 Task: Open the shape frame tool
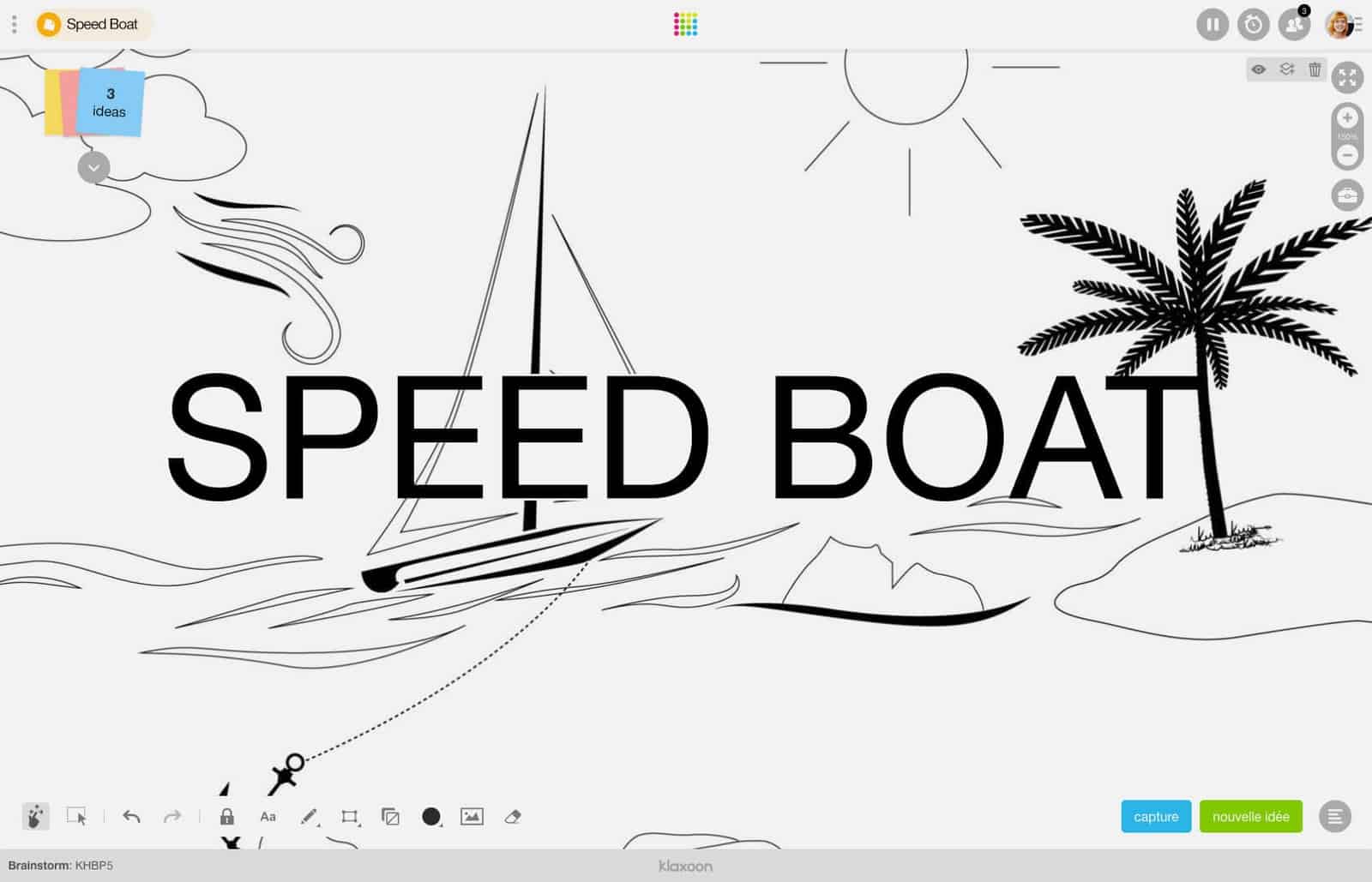click(349, 817)
